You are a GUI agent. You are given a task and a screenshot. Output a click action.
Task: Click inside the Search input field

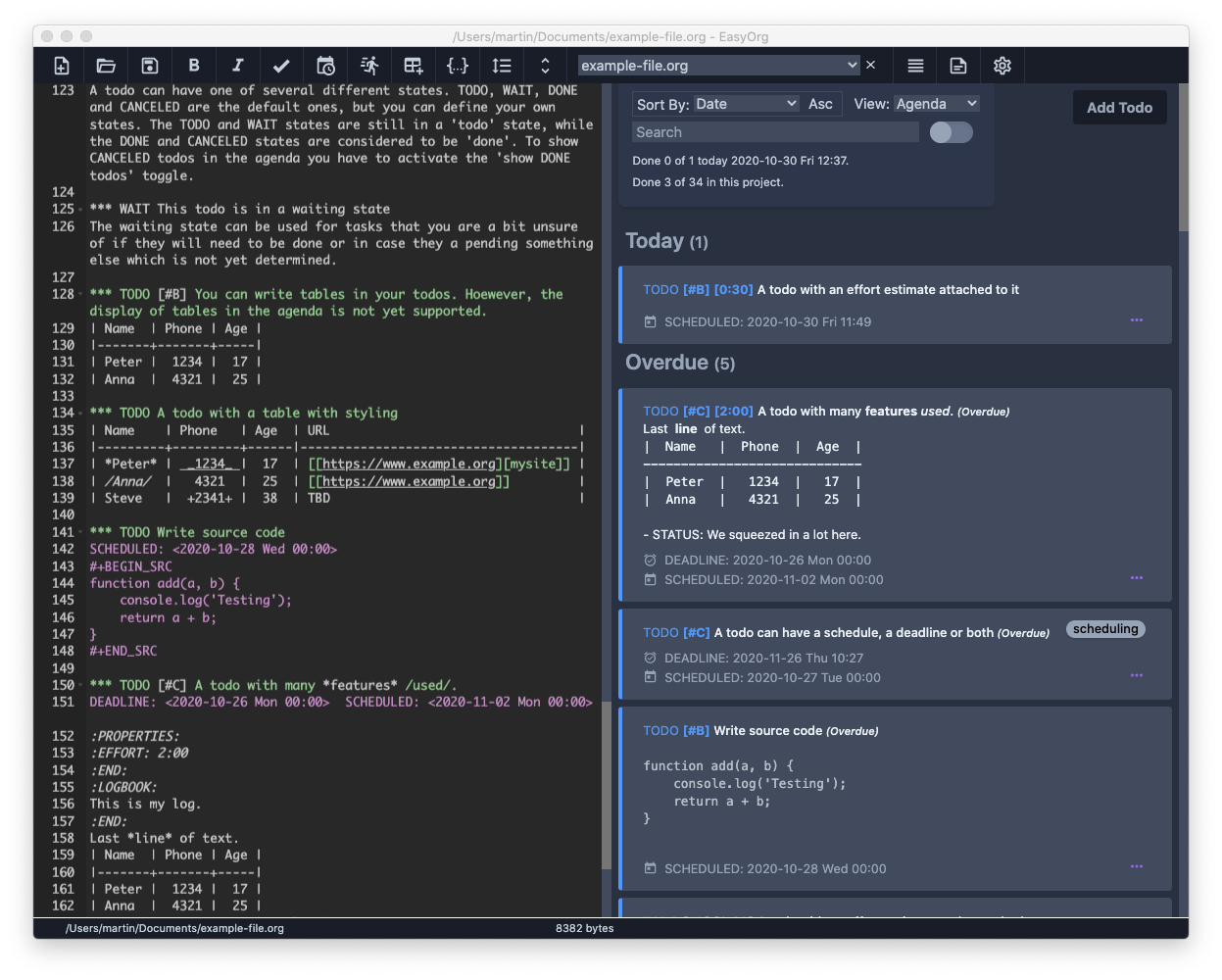(x=774, y=131)
